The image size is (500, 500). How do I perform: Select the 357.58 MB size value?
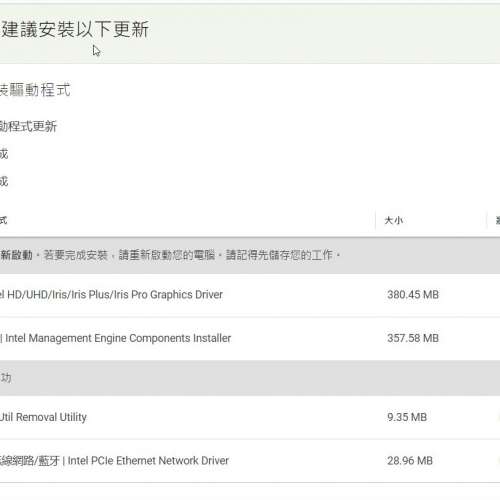pos(413,338)
